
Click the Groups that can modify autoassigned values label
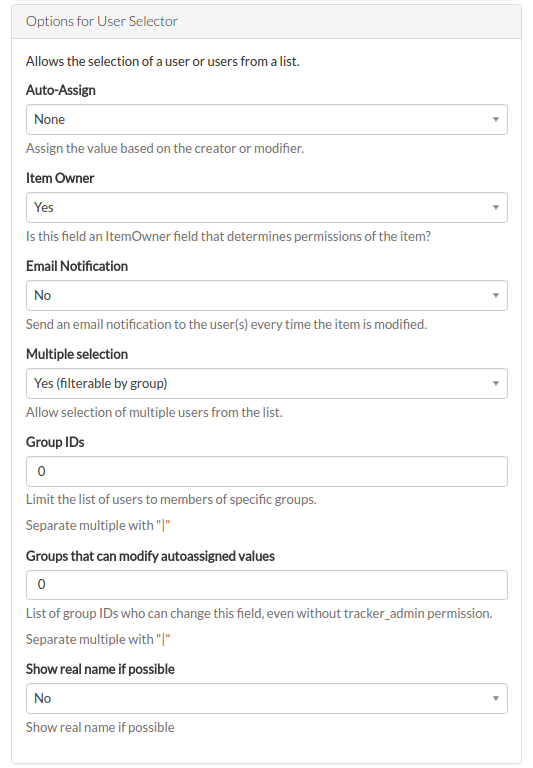pos(150,556)
